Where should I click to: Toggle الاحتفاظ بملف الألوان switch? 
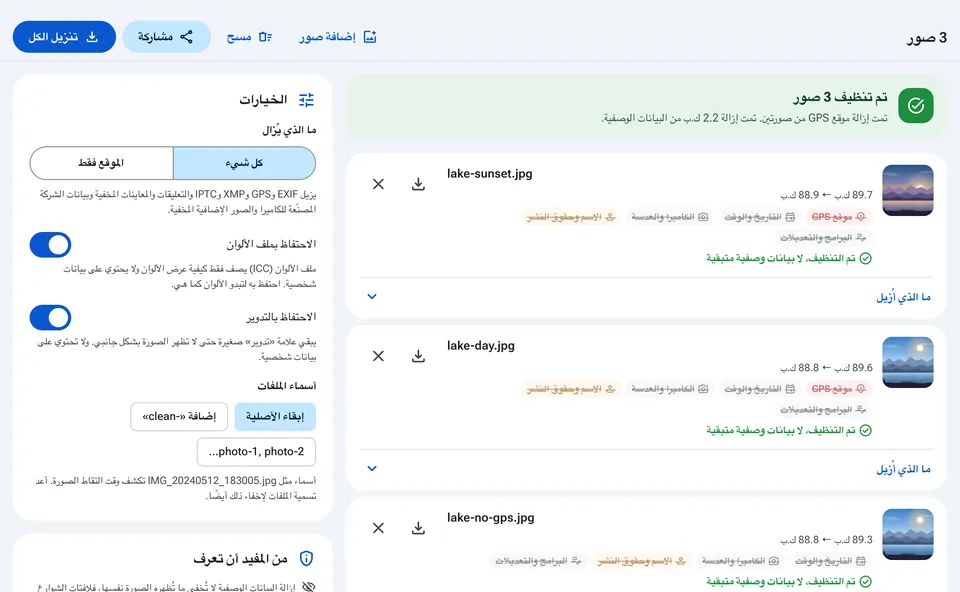pos(50,245)
